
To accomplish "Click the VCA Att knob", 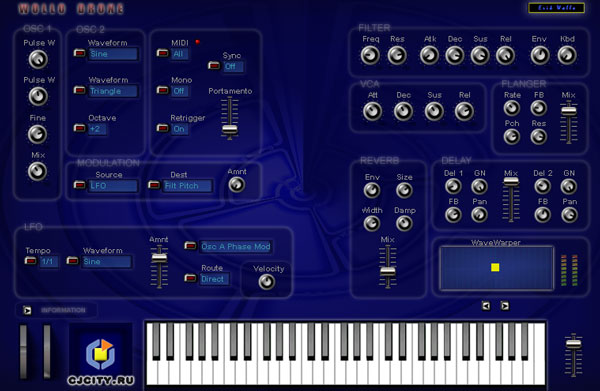I will [x=372, y=111].
